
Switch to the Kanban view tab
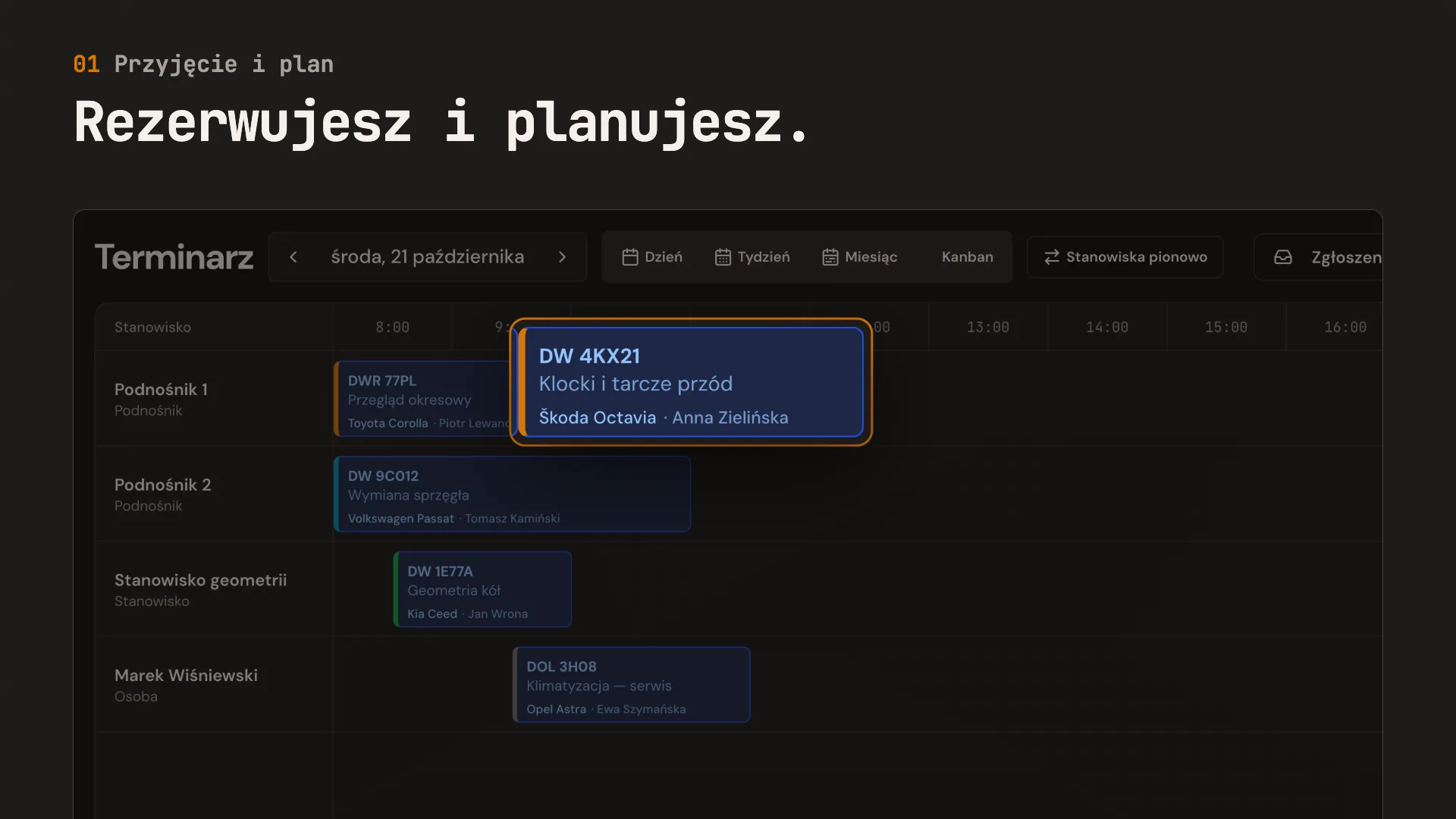tap(967, 257)
